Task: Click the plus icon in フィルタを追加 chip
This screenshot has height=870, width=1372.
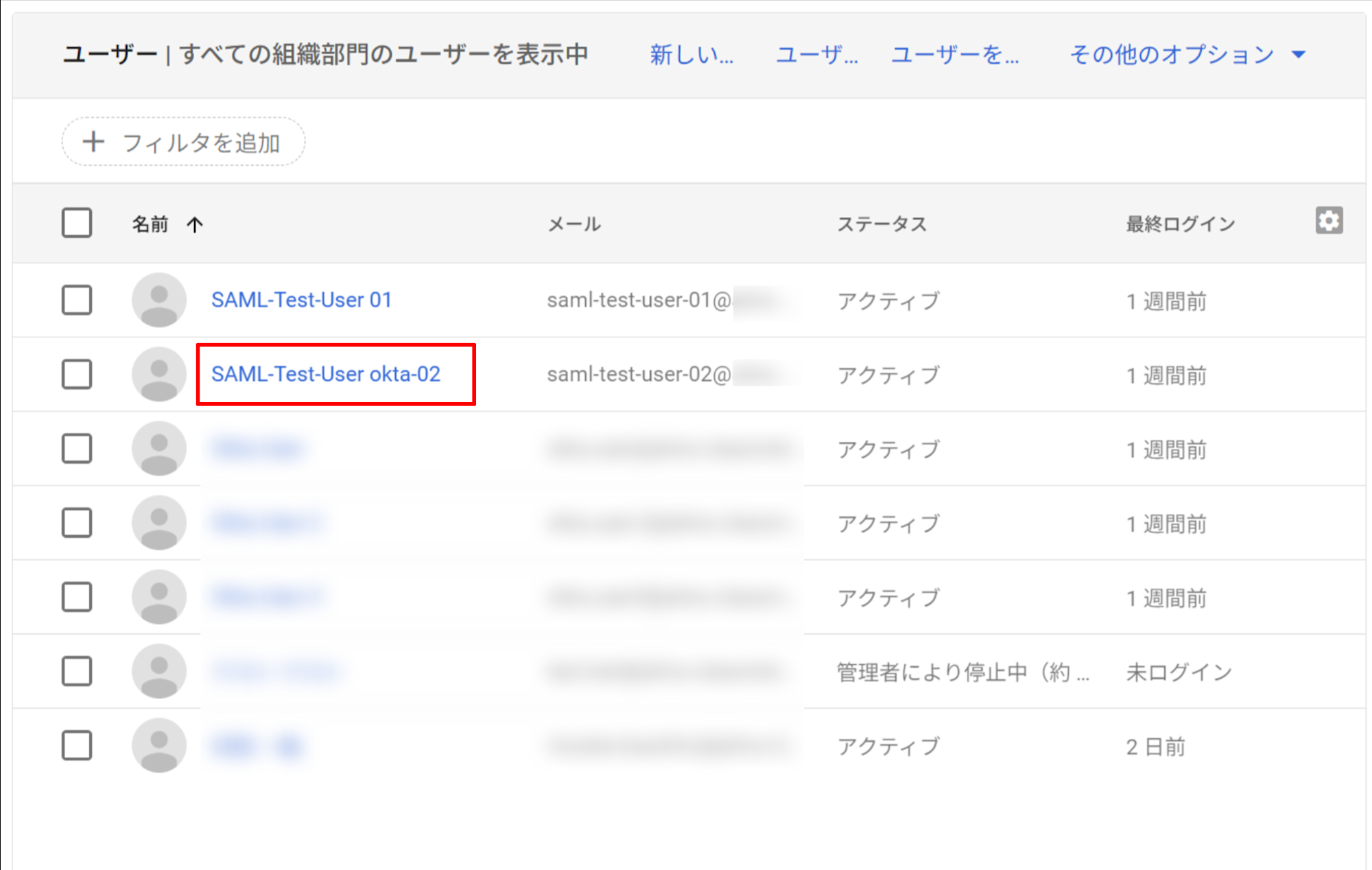Action: coord(93,141)
